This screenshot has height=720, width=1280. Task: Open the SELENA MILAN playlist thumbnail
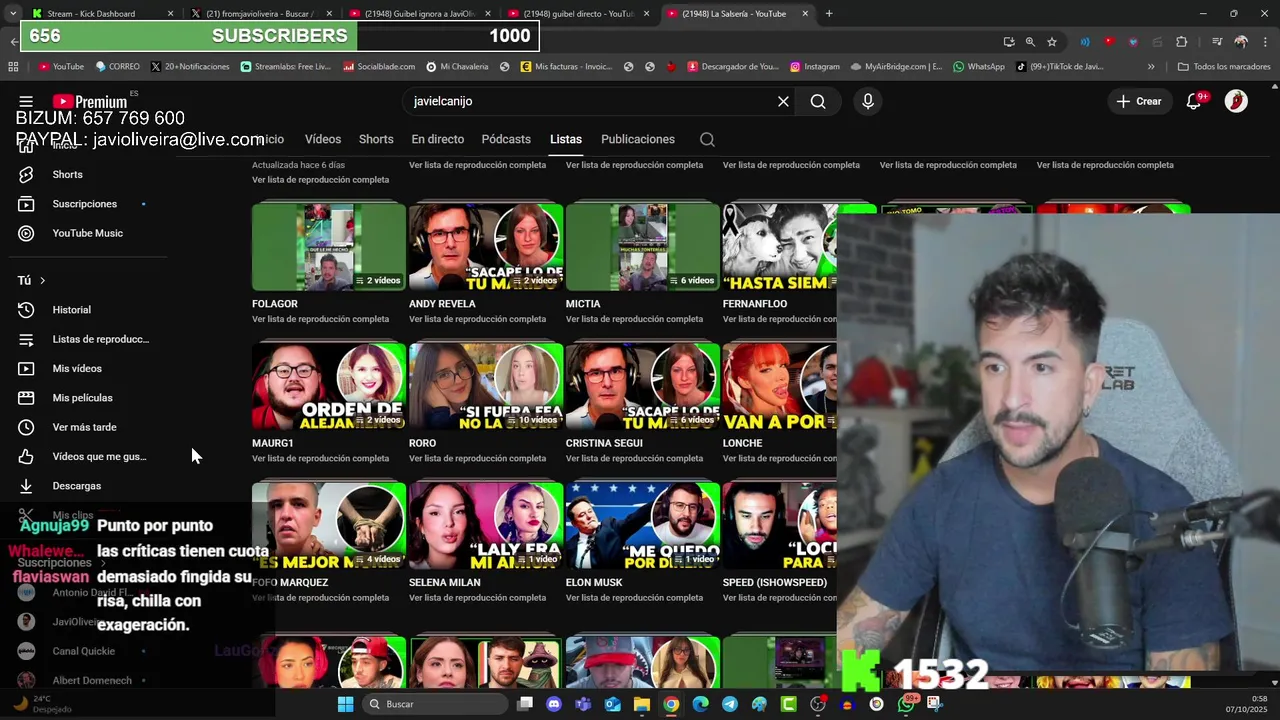(486, 526)
